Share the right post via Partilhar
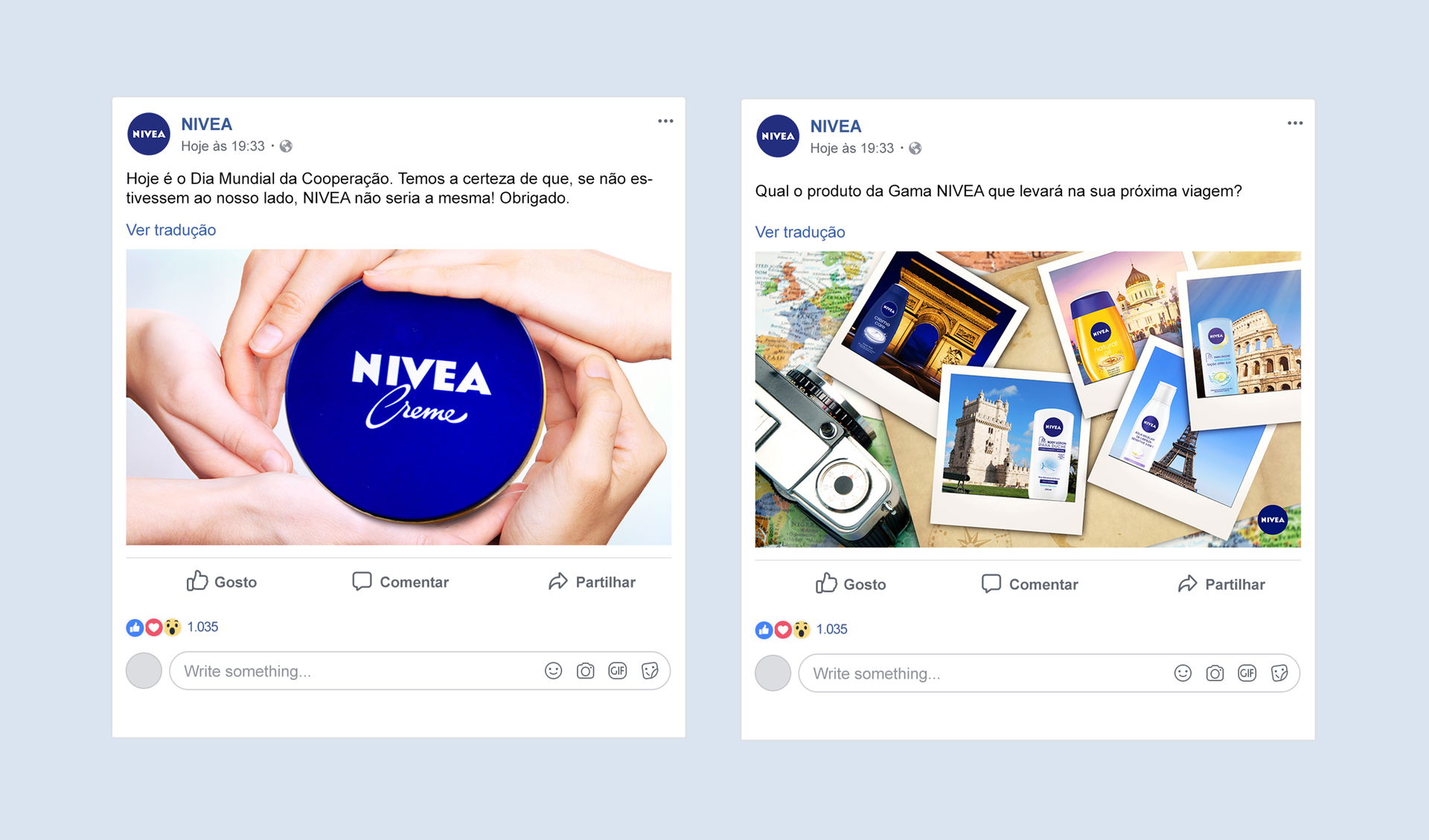 coord(1221,584)
